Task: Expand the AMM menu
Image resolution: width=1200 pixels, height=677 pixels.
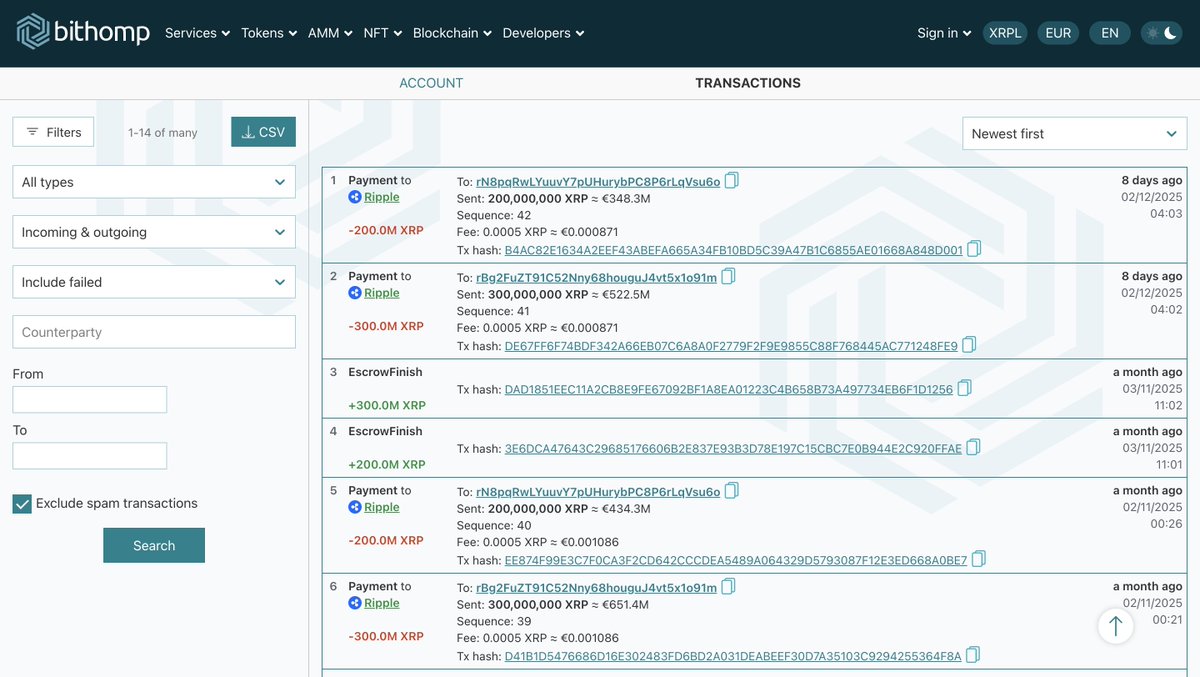Action: coord(330,33)
